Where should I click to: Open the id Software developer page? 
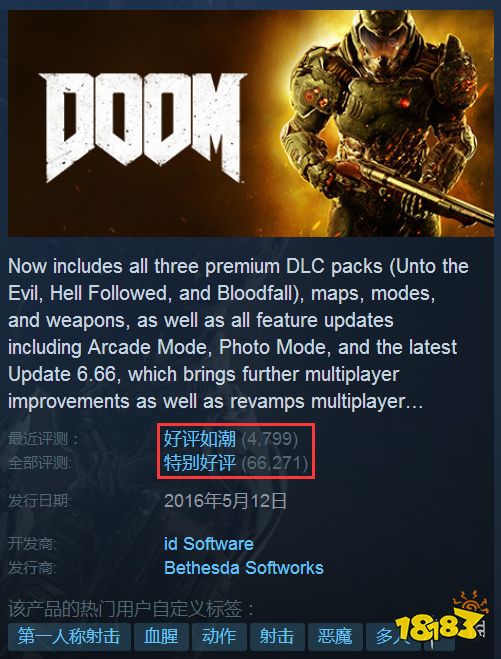point(208,543)
